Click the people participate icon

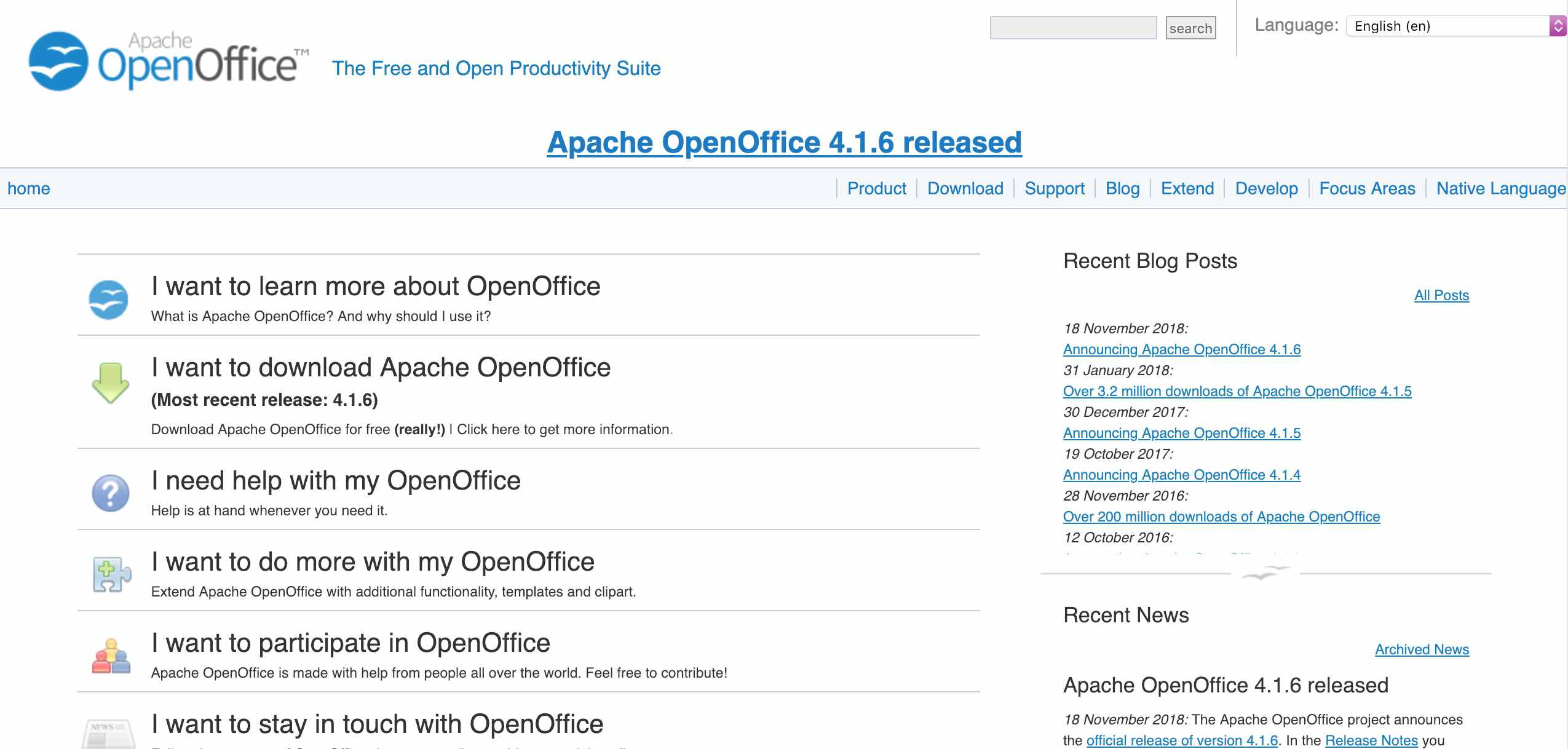pos(111,656)
